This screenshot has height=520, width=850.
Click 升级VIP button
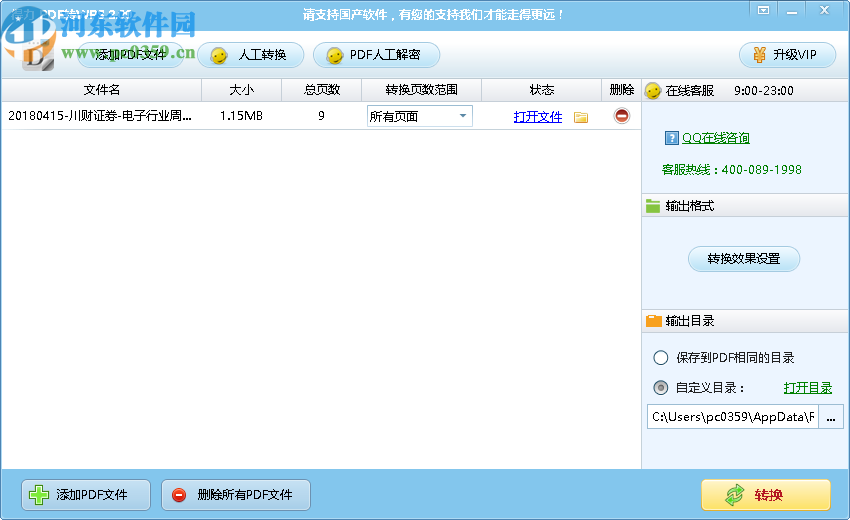pos(787,55)
